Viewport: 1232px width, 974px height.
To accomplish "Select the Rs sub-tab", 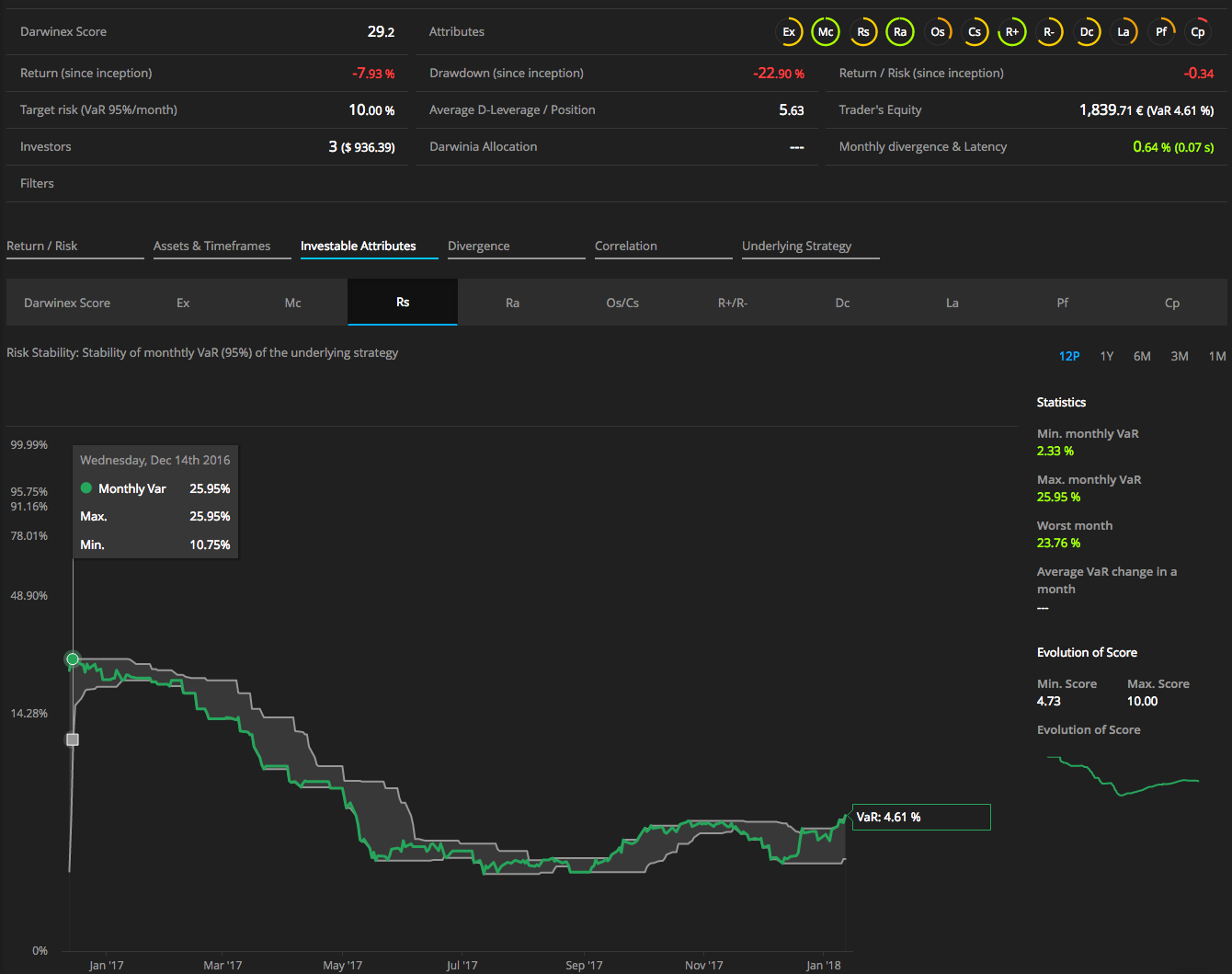I will coord(403,302).
